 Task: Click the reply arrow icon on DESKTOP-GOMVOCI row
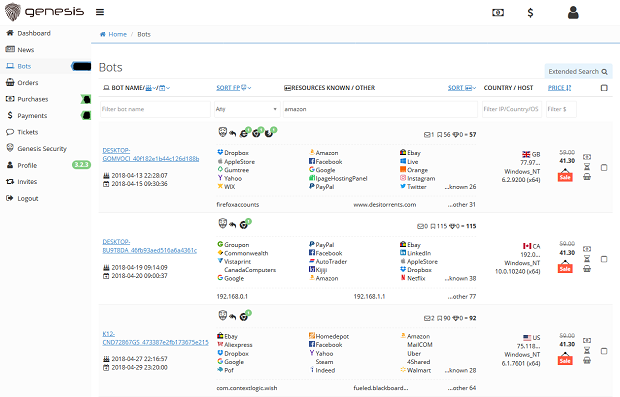pos(232,134)
